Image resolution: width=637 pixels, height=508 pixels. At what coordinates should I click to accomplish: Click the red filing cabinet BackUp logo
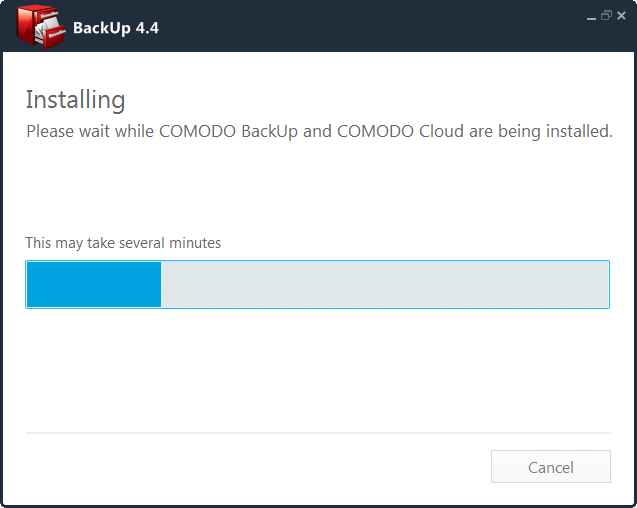(x=41, y=27)
